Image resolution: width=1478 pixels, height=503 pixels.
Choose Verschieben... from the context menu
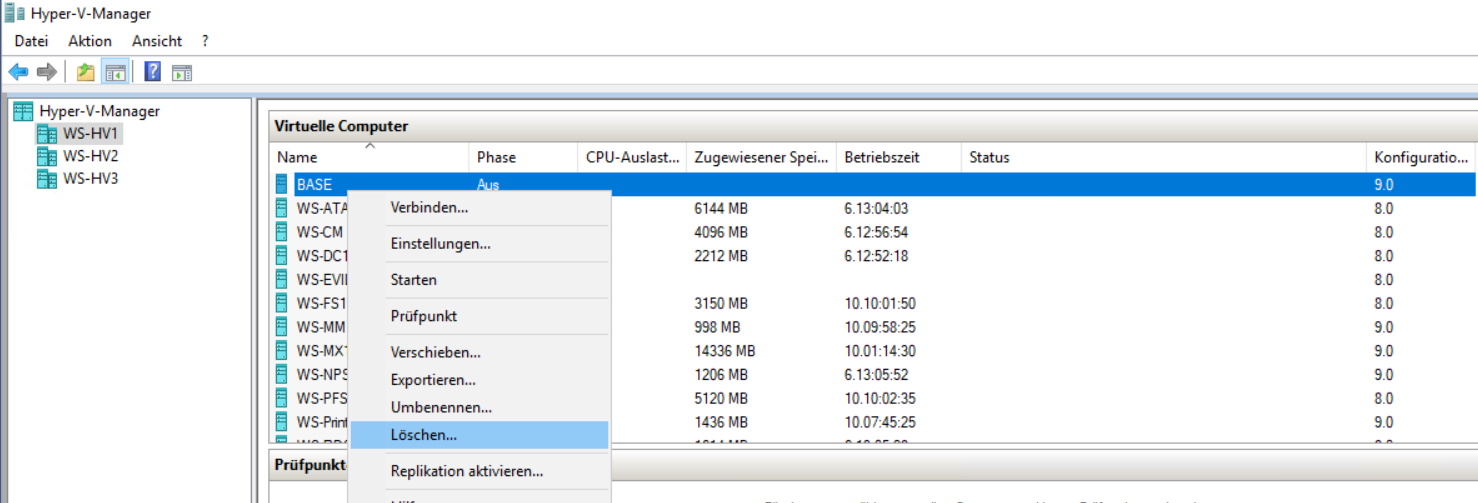[x=479, y=353]
